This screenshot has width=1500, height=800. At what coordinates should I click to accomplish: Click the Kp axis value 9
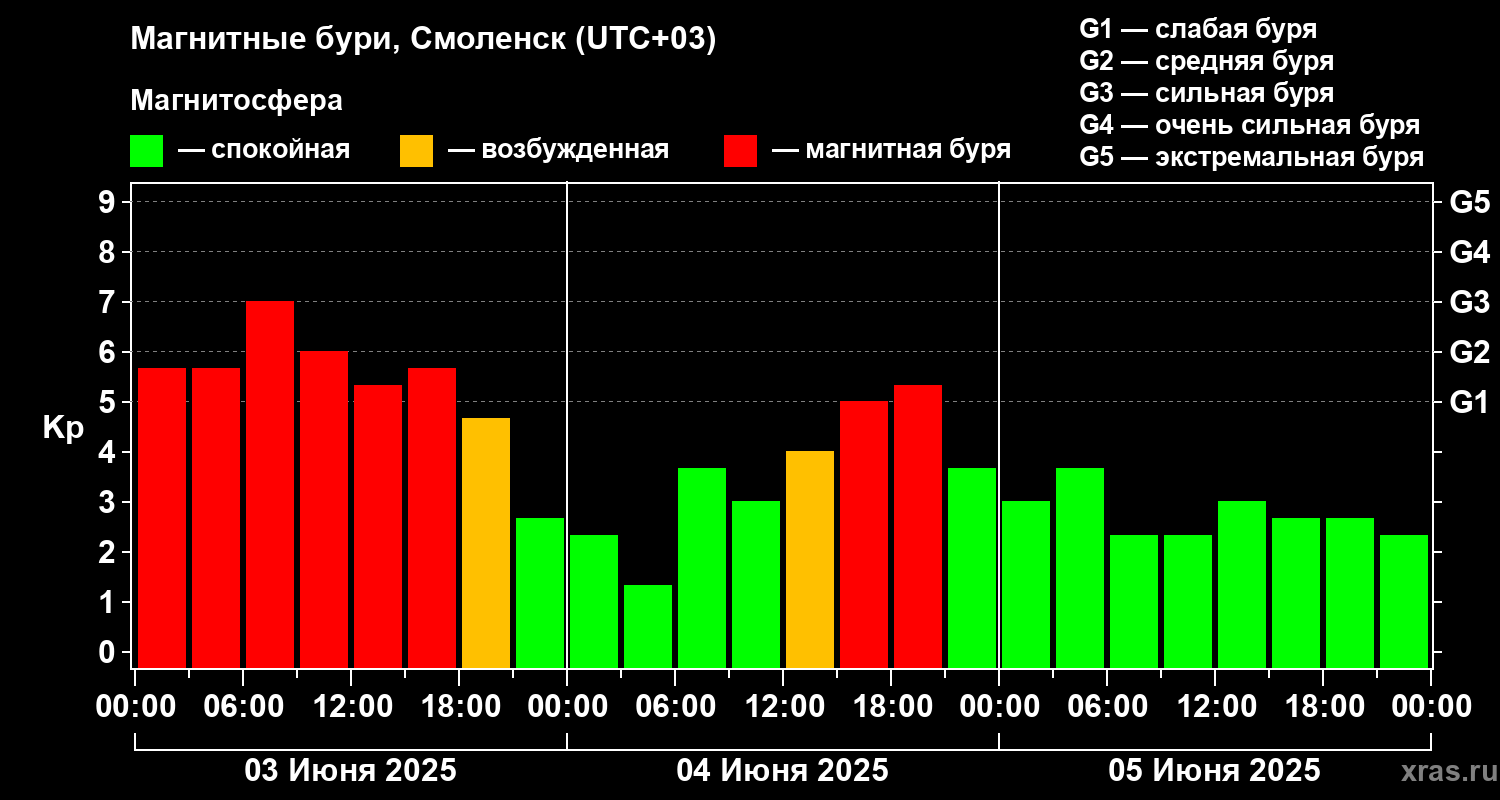pyautogui.click(x=109, y=202)
